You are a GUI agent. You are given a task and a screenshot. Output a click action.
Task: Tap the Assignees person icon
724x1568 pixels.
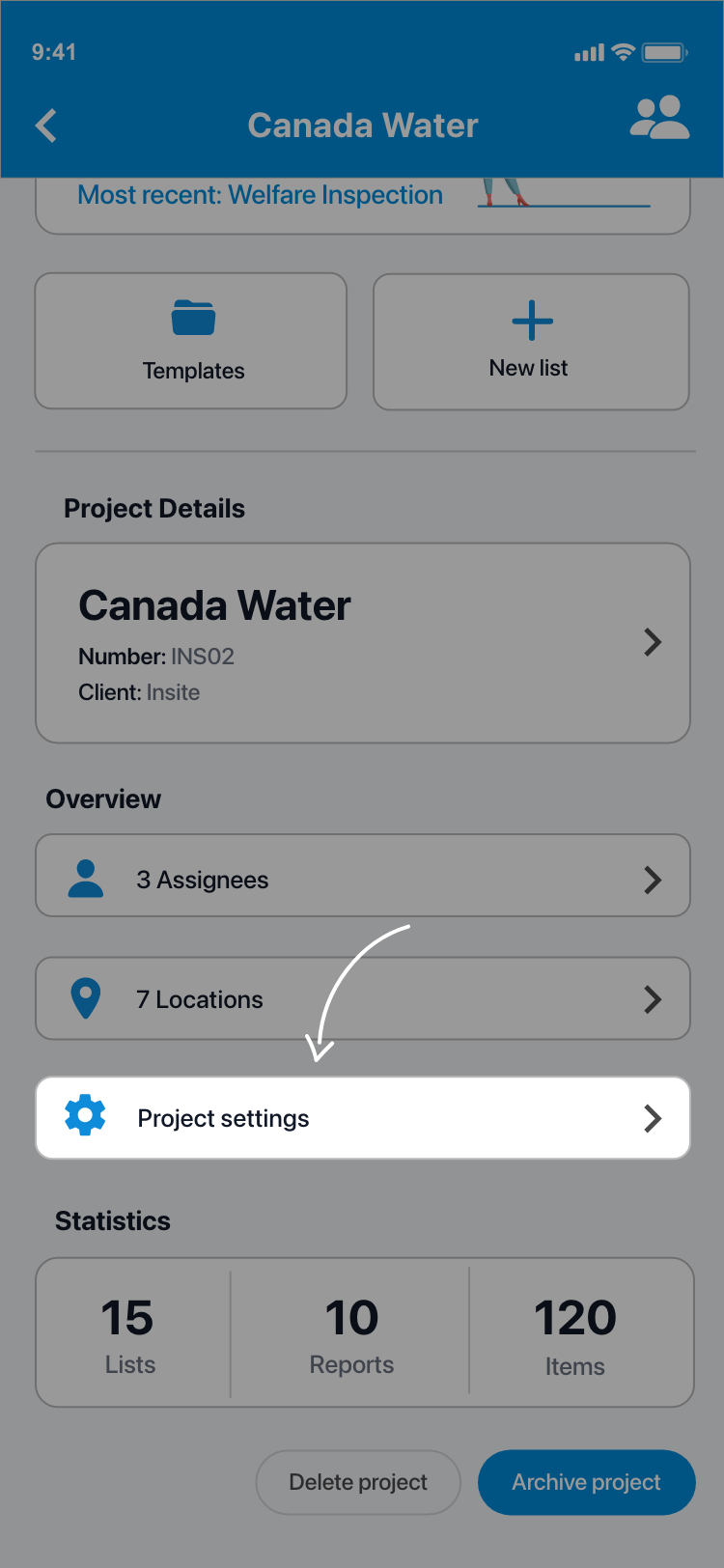point(86,879)
